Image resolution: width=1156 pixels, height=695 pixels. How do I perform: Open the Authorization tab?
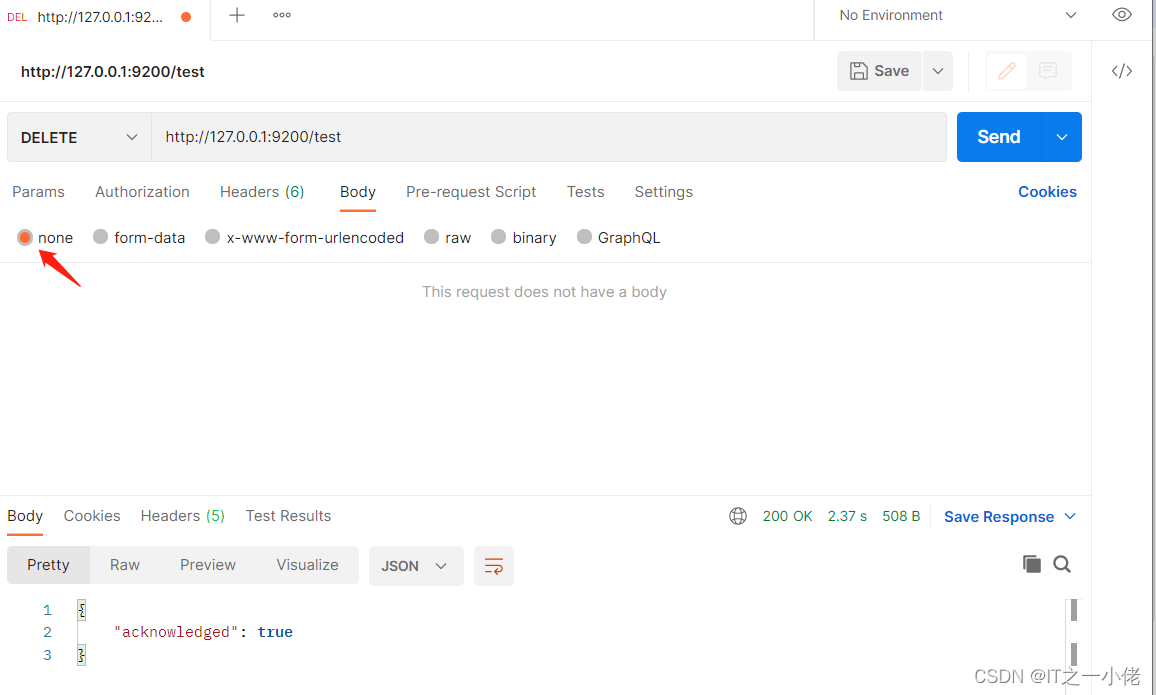pyautogui.click(x=142, y=192)
